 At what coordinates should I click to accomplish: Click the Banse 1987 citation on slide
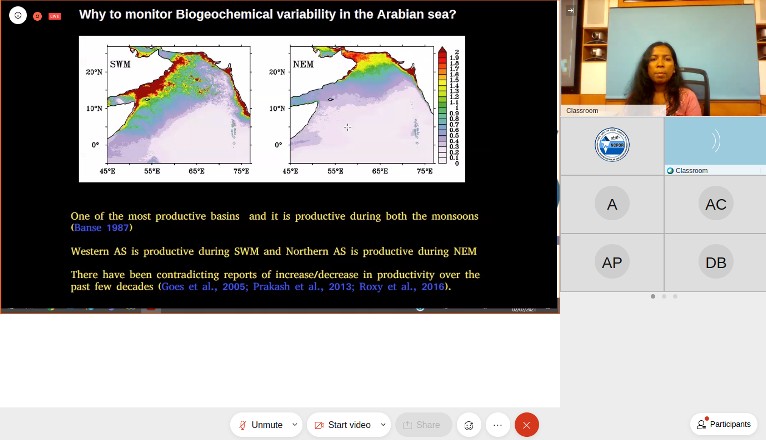pos(102,228)
